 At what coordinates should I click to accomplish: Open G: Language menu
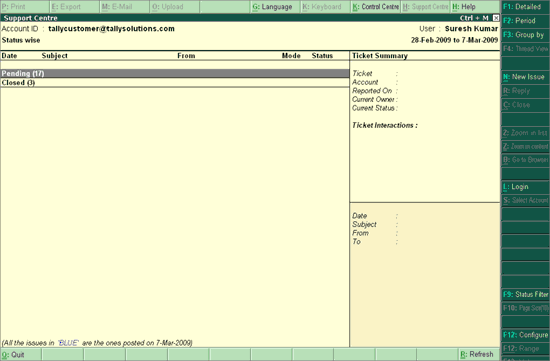pyautogui.click(x=275, y=7)
